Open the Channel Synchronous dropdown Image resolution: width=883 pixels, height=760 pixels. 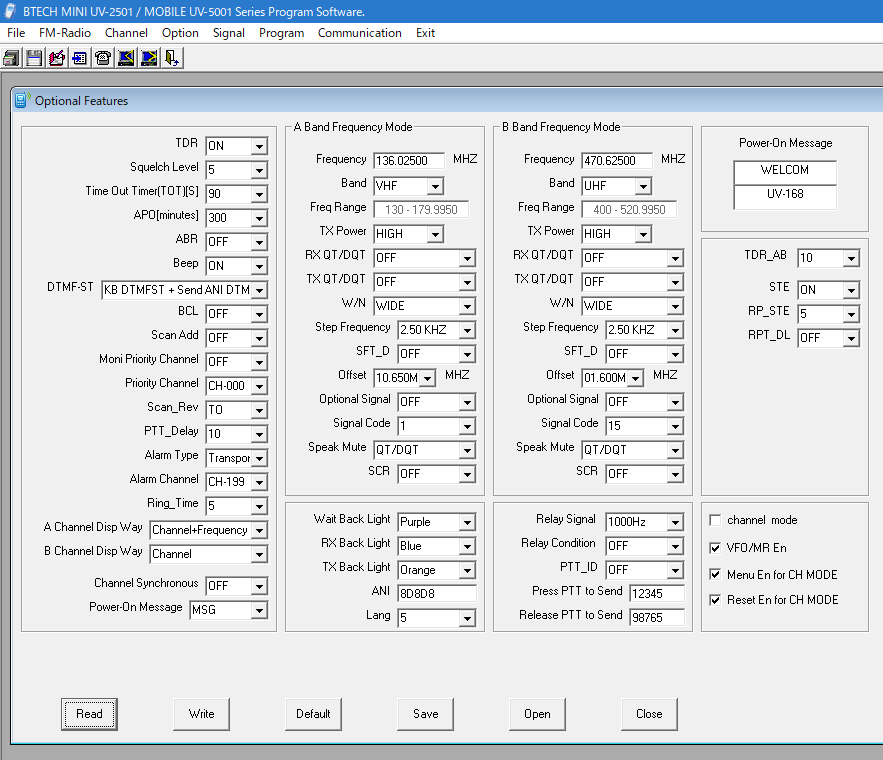click(259, 586)
